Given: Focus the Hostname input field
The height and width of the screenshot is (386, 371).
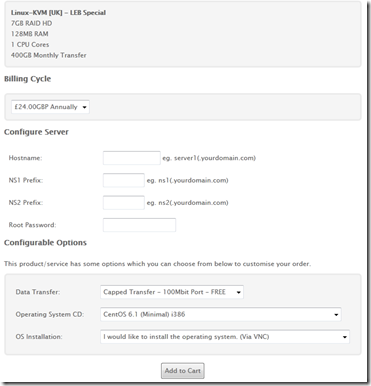Looking at the screenshot, I should [132, 158].
